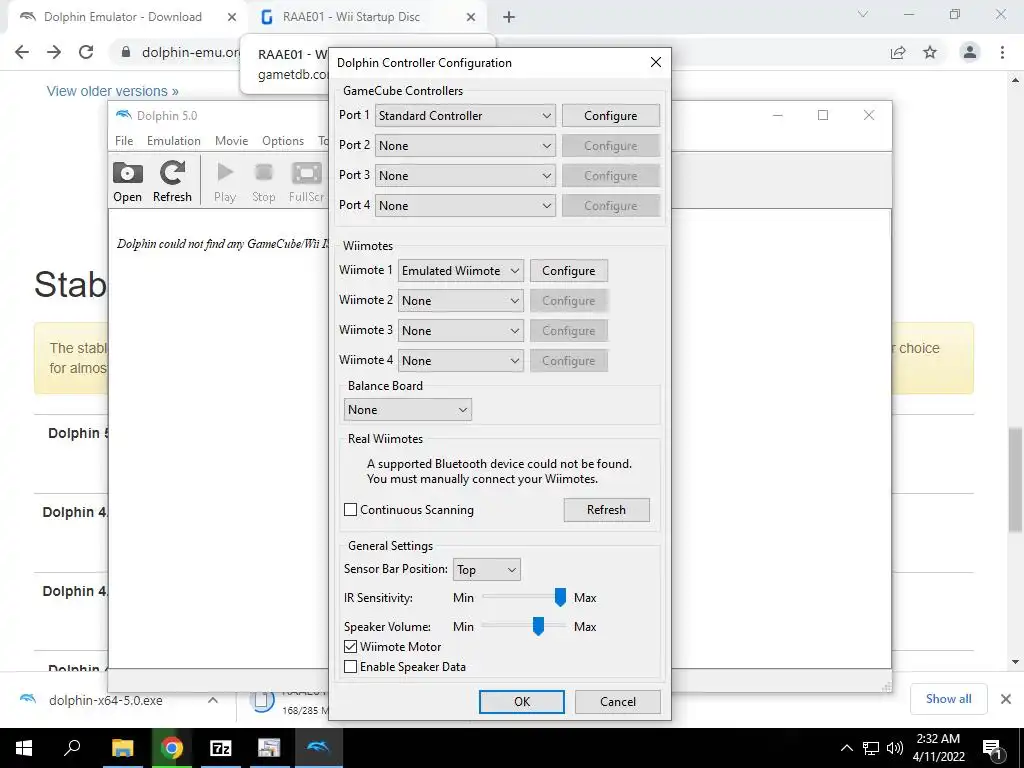1024x768 pixels.
Task: Open Windows Start menu
Action: (x=24, y=748)
